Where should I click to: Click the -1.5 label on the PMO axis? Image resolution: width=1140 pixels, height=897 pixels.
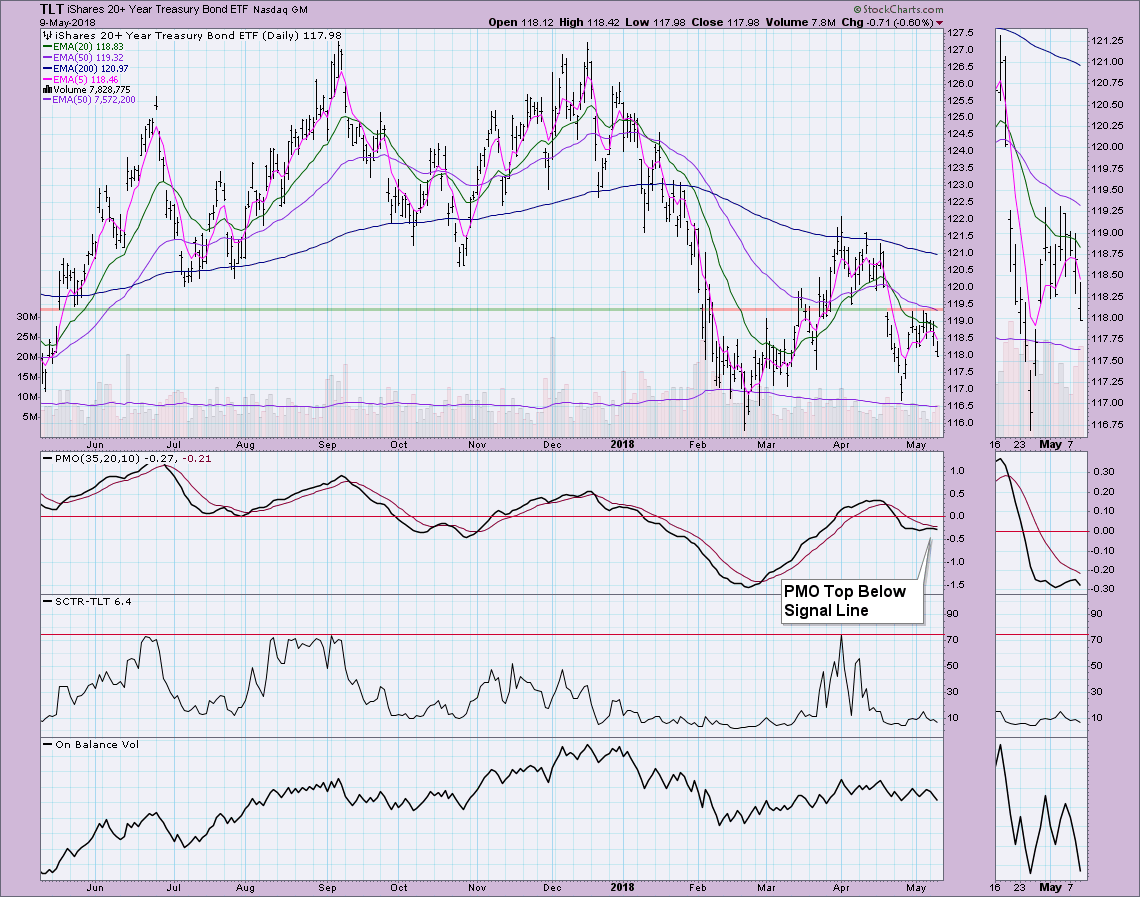957,584
